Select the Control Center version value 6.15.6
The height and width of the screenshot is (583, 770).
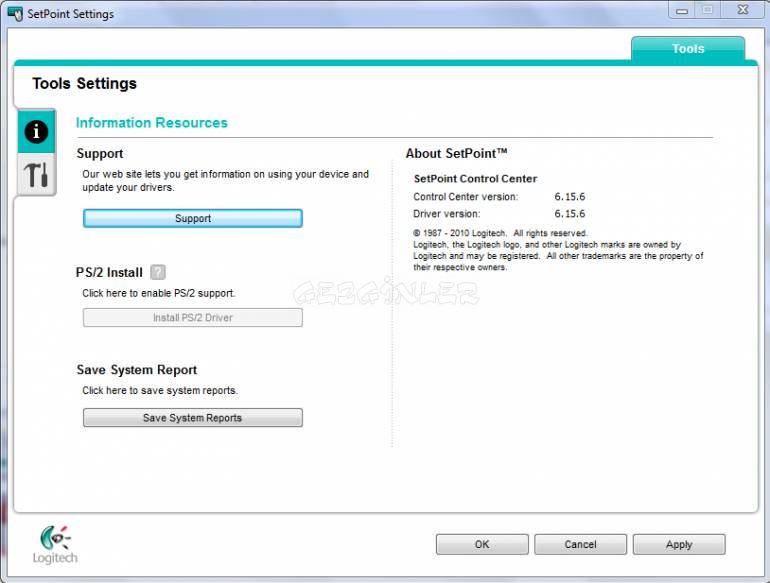click(x=570, y=197)
